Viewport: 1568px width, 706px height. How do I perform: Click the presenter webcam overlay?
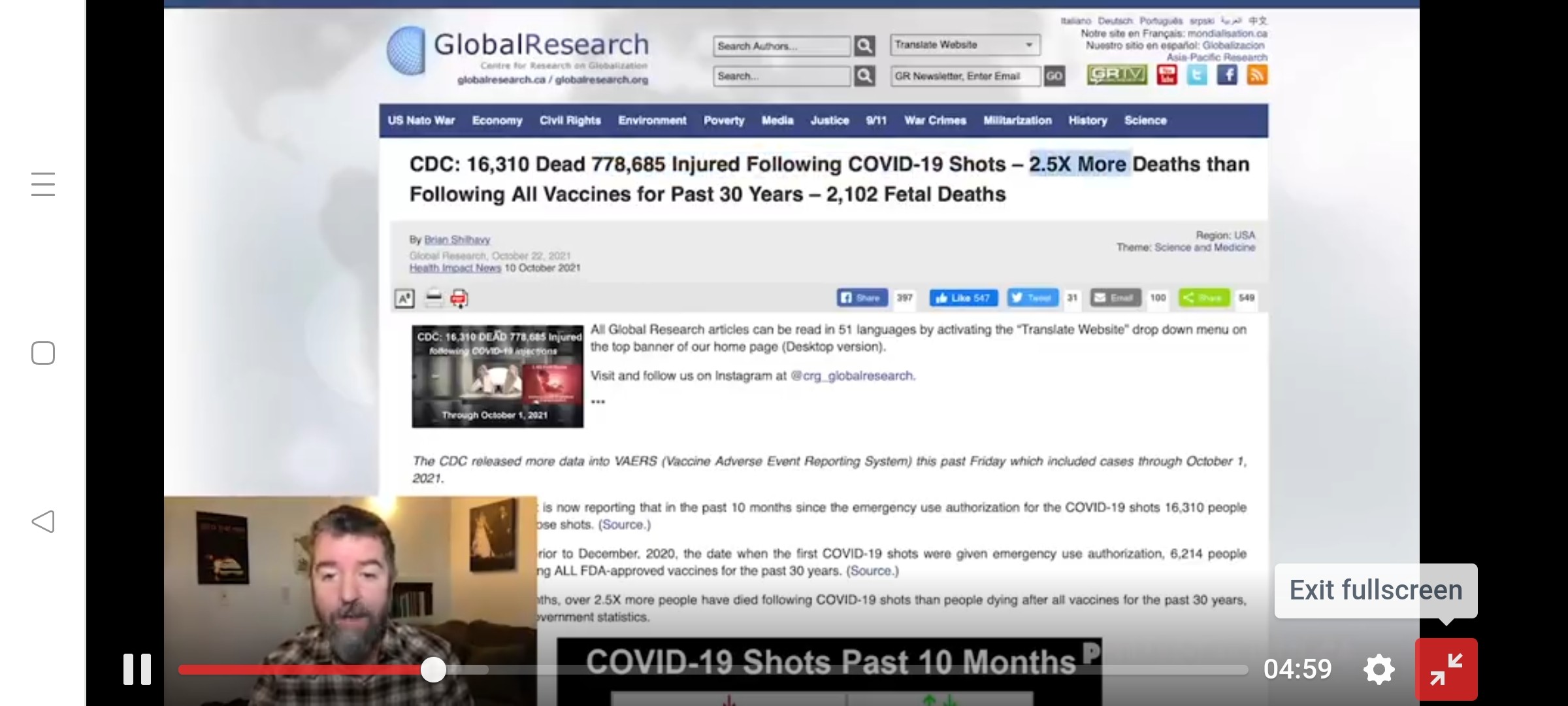[350, 601]
